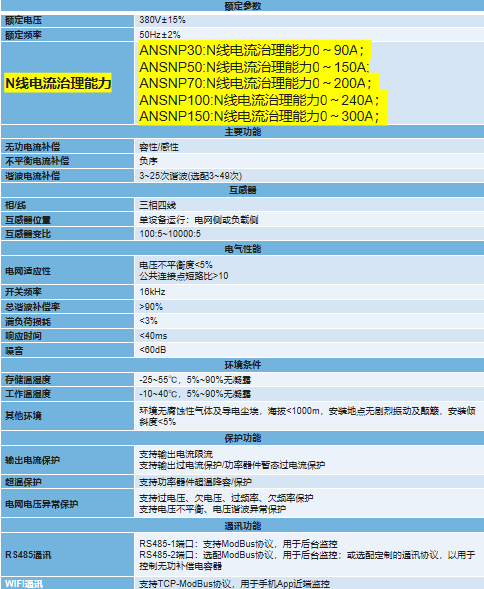484x589 pixels.
Task: Select the '谐波电流补偿' label
Action: pos(32,176)
